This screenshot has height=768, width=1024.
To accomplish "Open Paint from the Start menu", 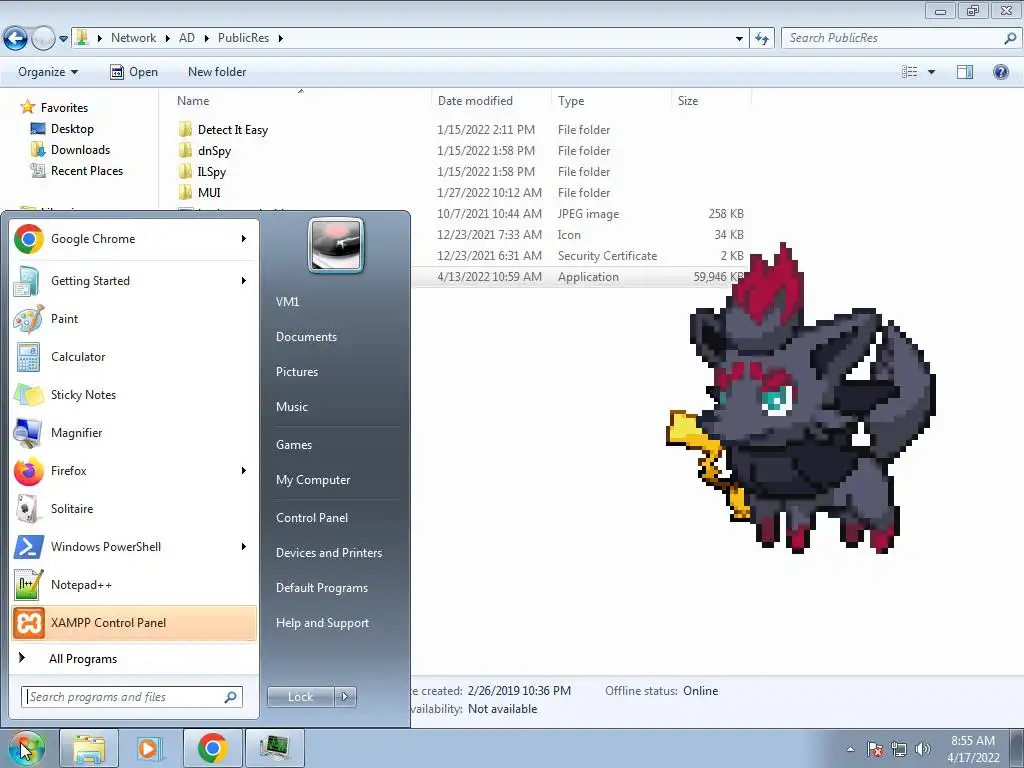I will coord(134,319).
